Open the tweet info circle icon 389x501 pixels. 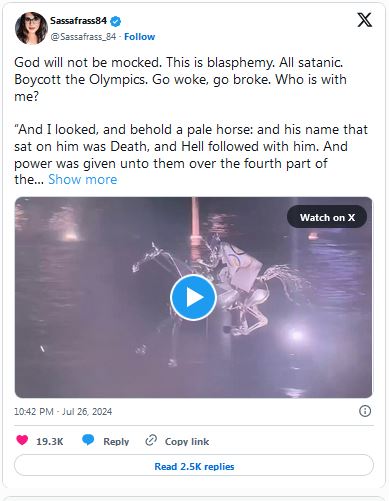coord(365,411)
